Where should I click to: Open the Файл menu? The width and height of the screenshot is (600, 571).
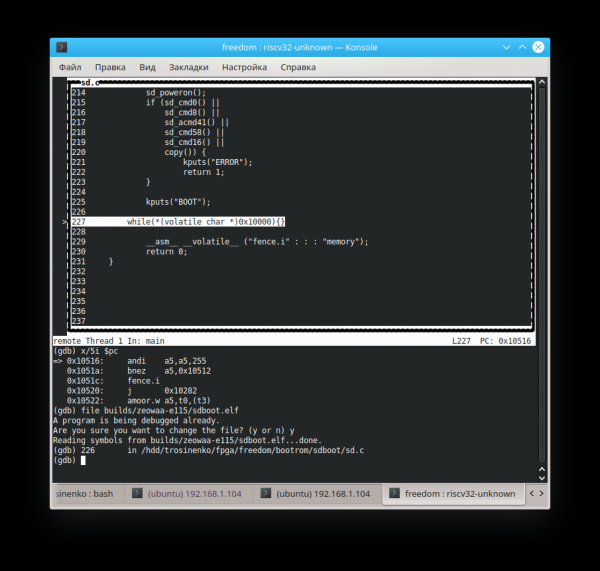tap(70, 67)
